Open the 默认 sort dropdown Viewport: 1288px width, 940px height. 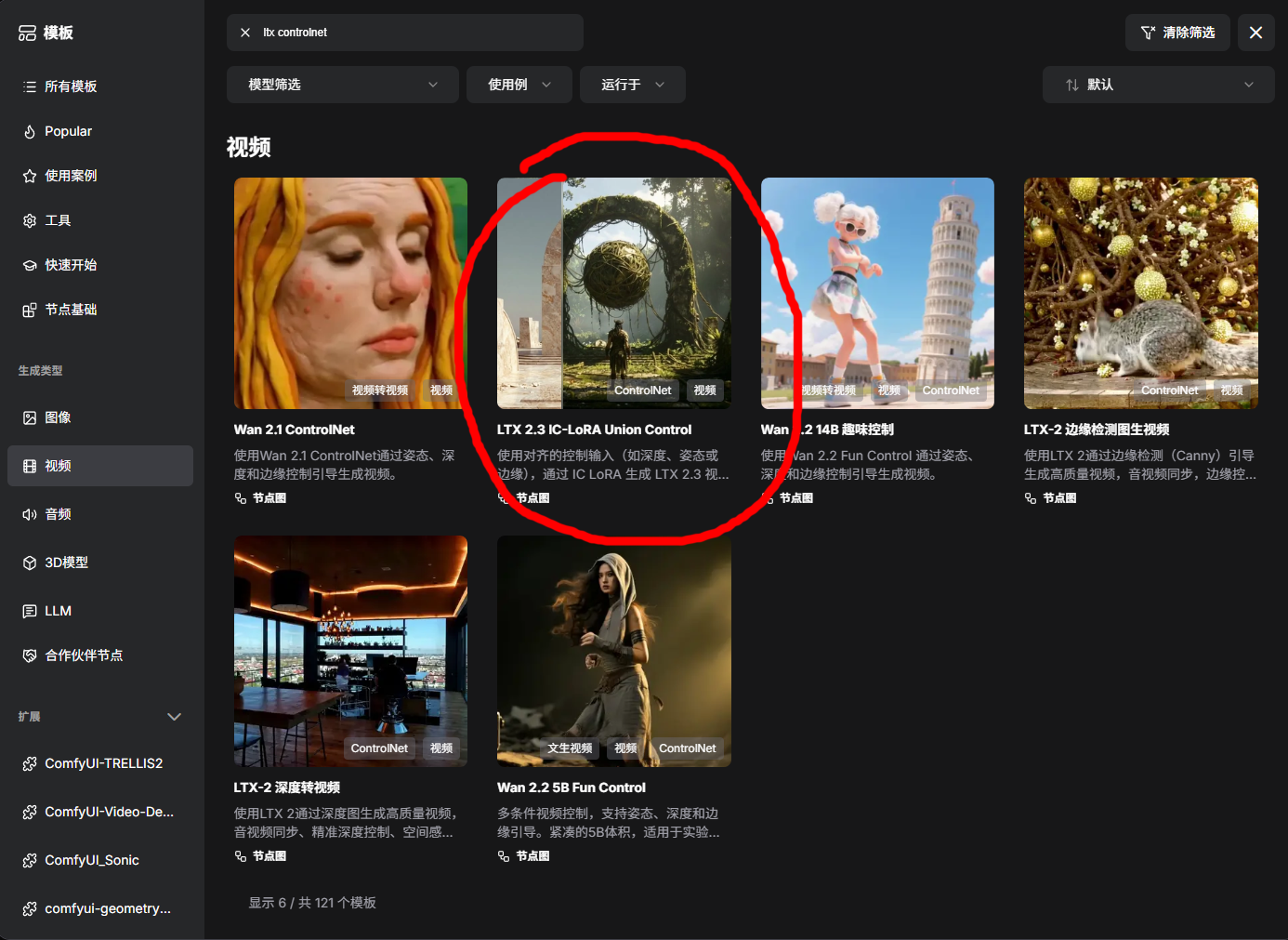tap(1159, 85)
